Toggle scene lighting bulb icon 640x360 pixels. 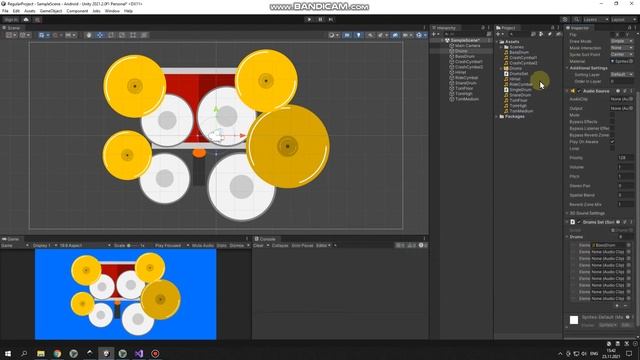coord(358,35)
